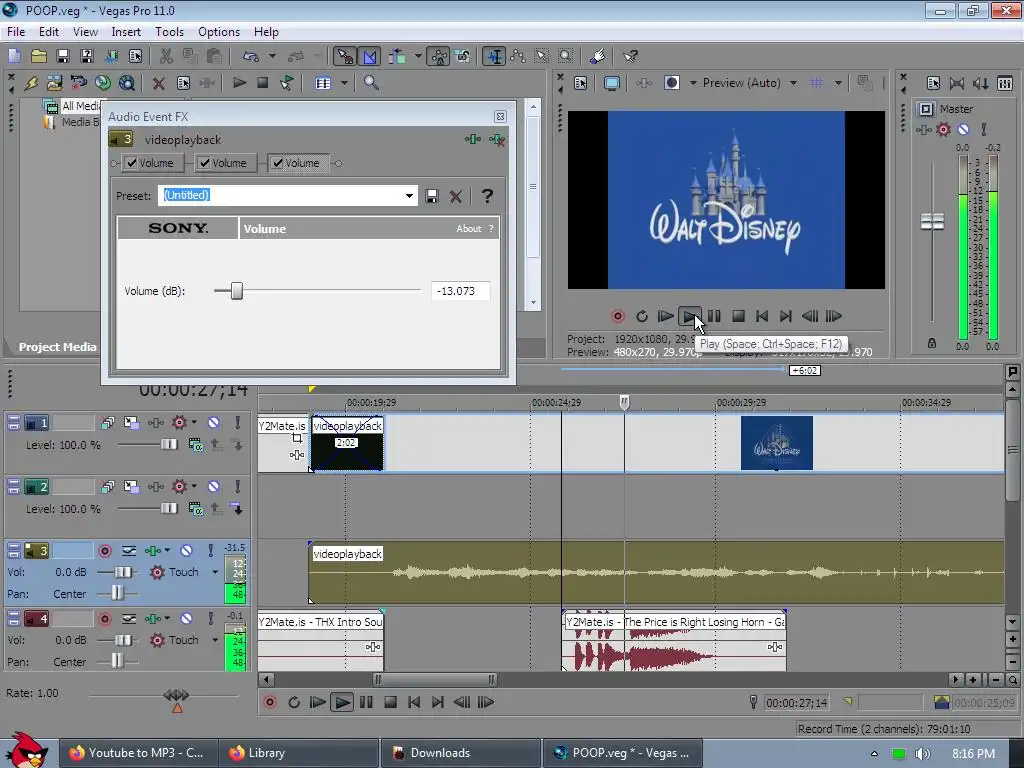Click the lightning bolt import icon
The height and width of the screenshot is (768, 1024).
pyautogui.click(x=31, y=83)
